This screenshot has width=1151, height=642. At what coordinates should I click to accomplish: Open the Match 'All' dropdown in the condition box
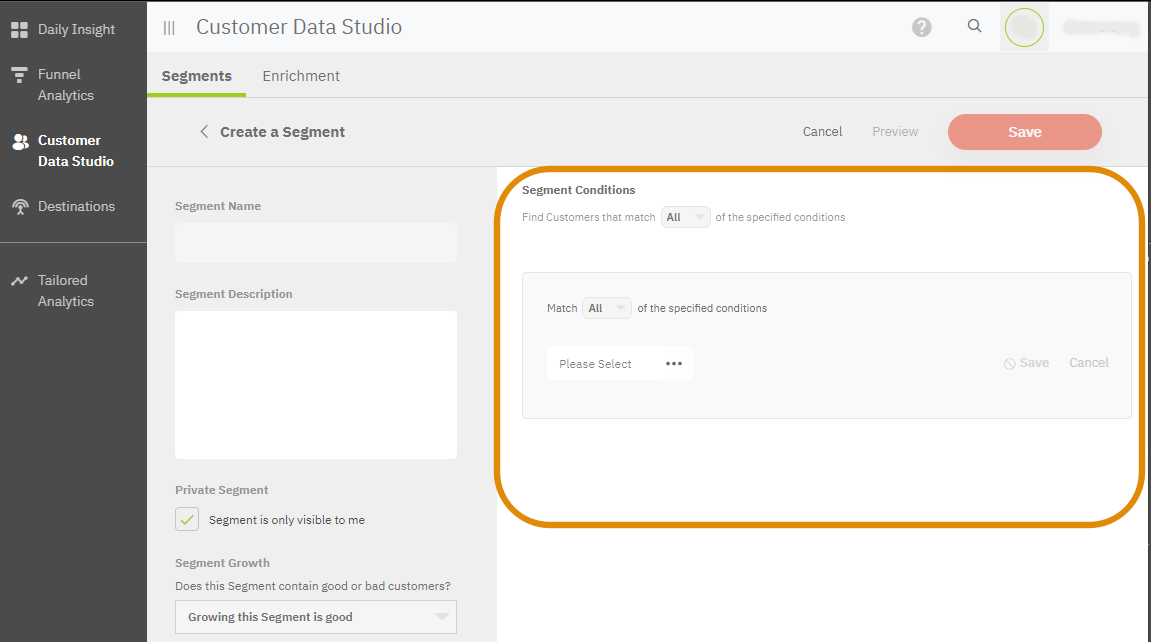(606, 308)
